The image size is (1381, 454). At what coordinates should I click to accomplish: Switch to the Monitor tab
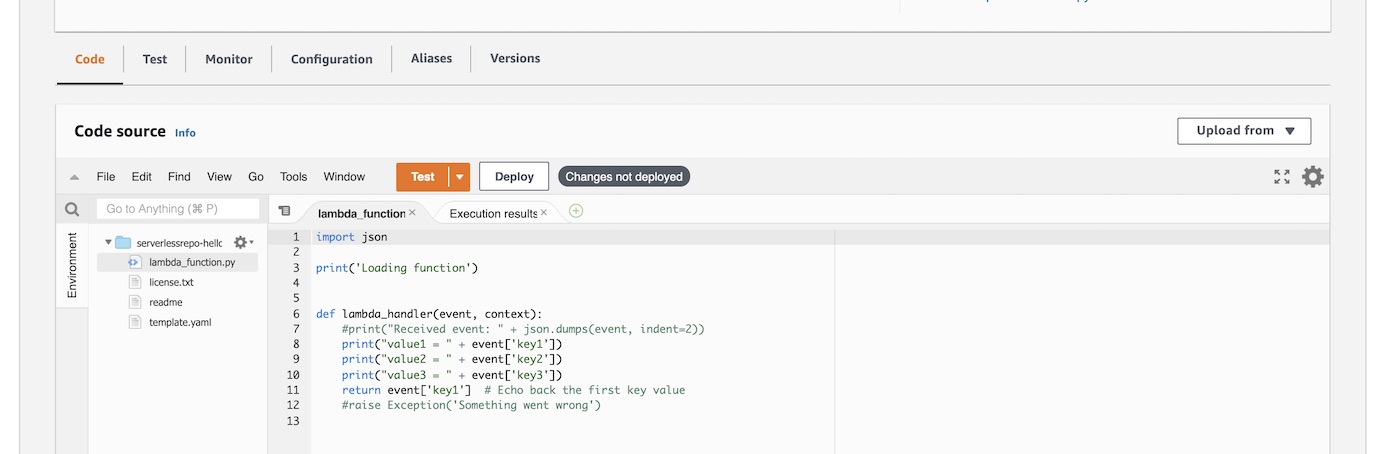228,59
